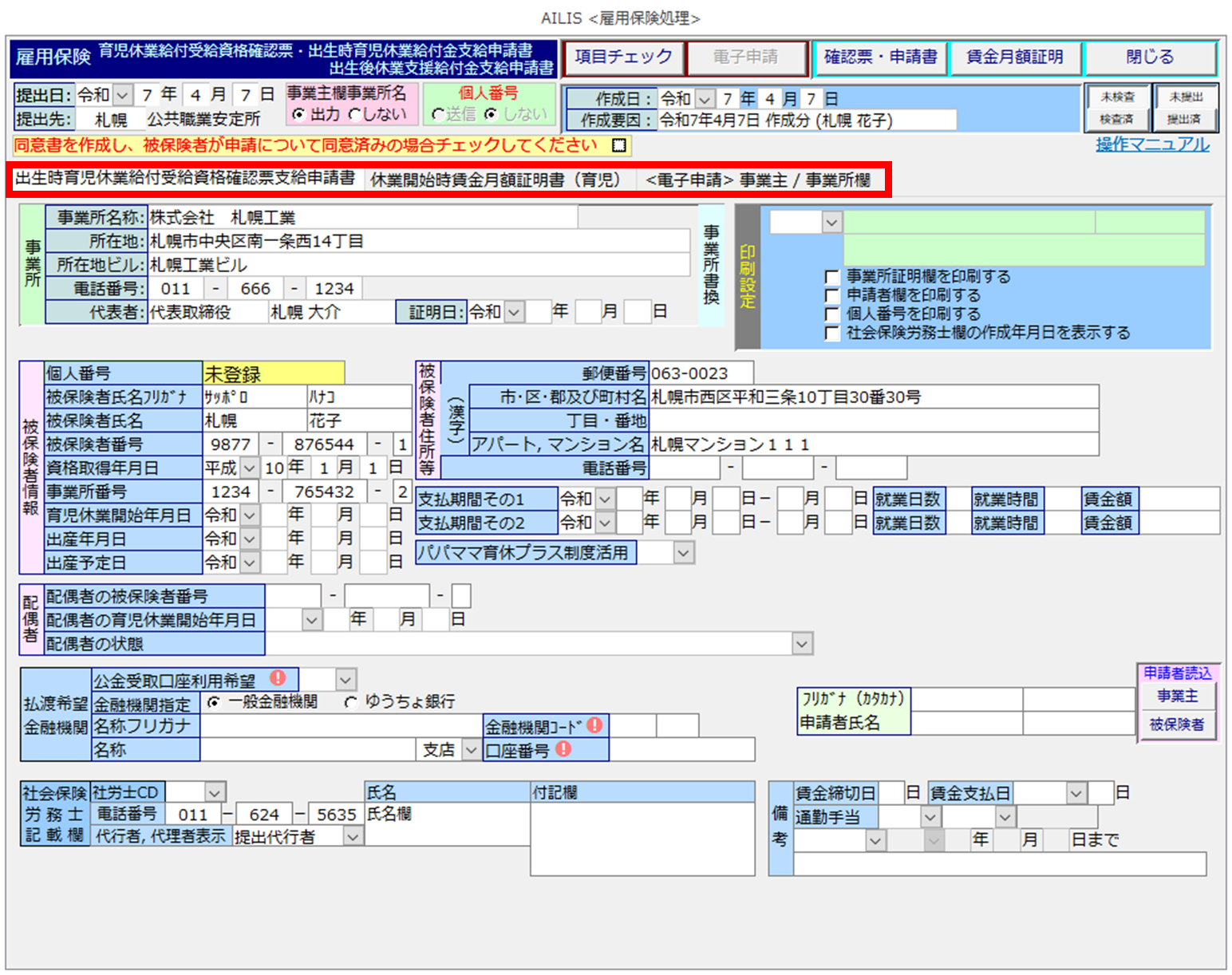The width and height of the screenshot is (1232, 975).
Task: Enable 事業所証明欄を印刷する checkbox
Action: tap(832, 277)
